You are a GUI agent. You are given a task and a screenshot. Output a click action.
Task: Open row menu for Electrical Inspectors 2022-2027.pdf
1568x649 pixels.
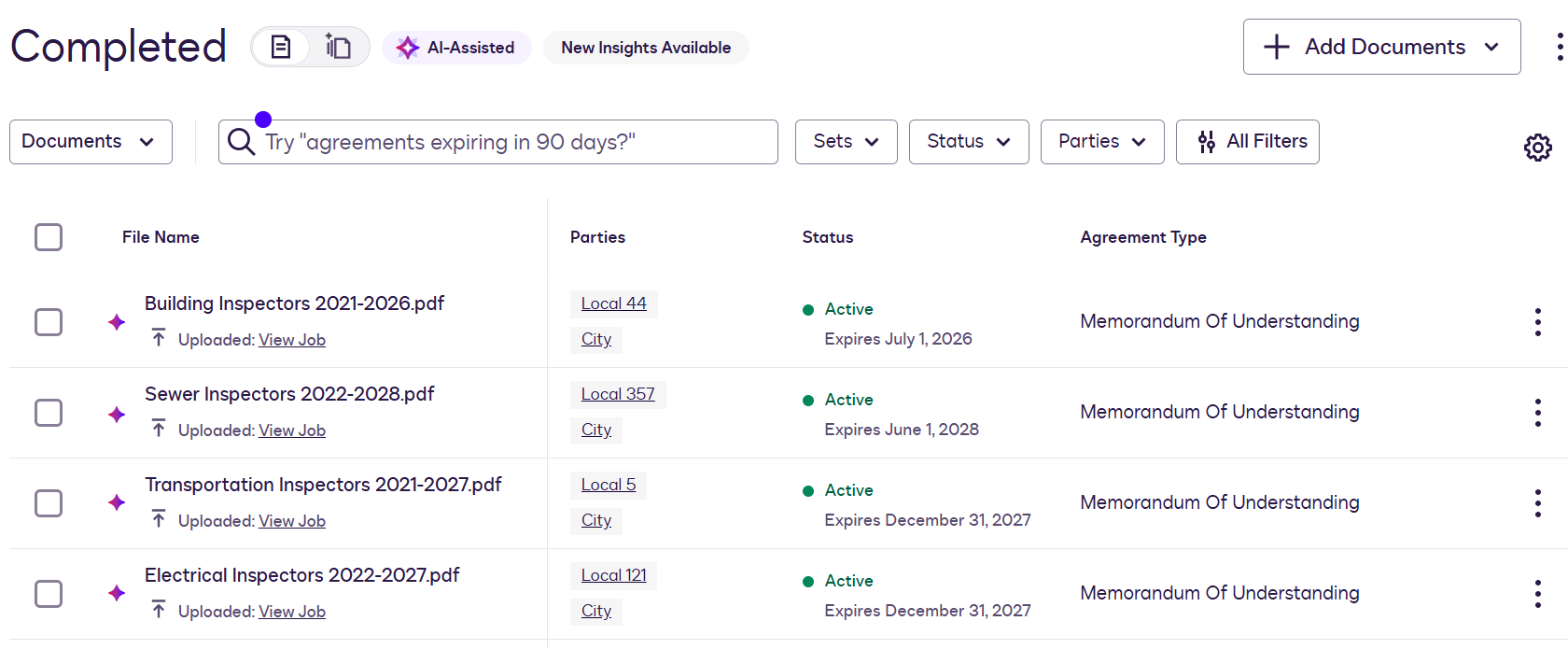1537,594
